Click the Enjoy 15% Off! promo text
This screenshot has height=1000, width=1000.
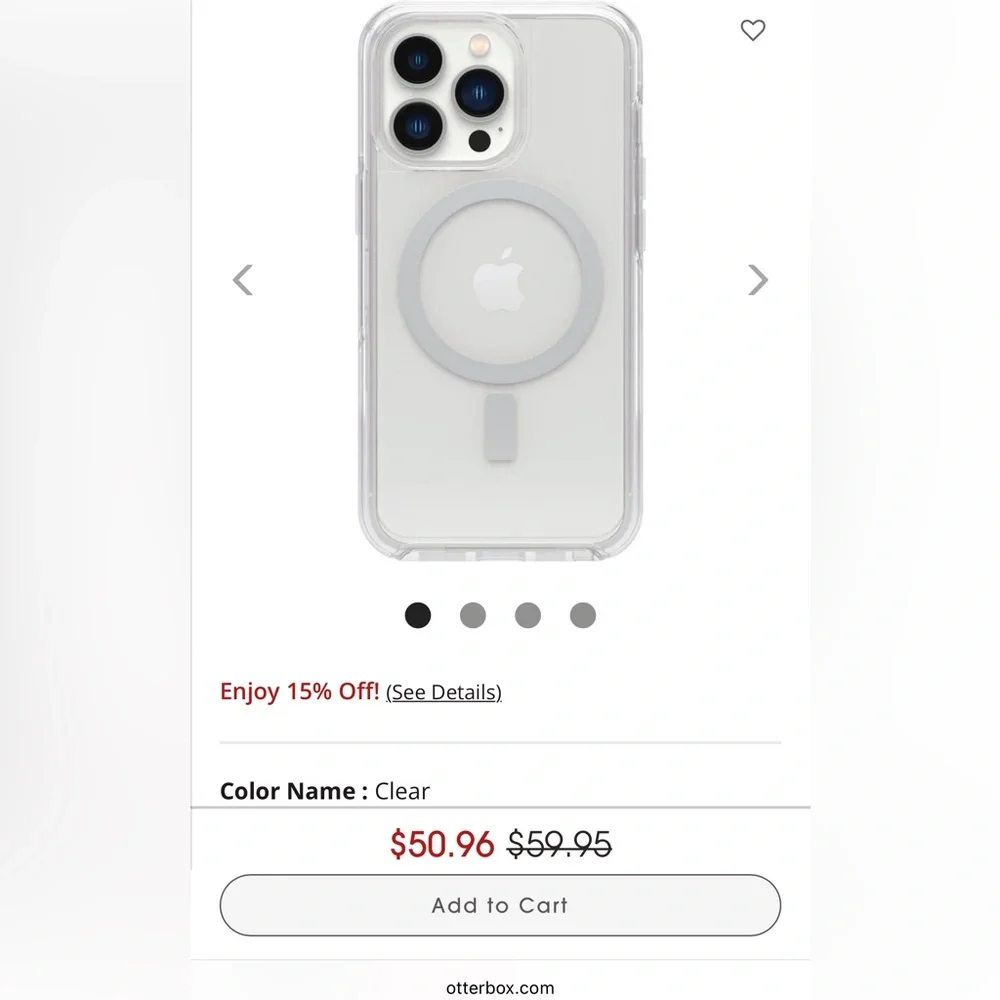point(299,691)
